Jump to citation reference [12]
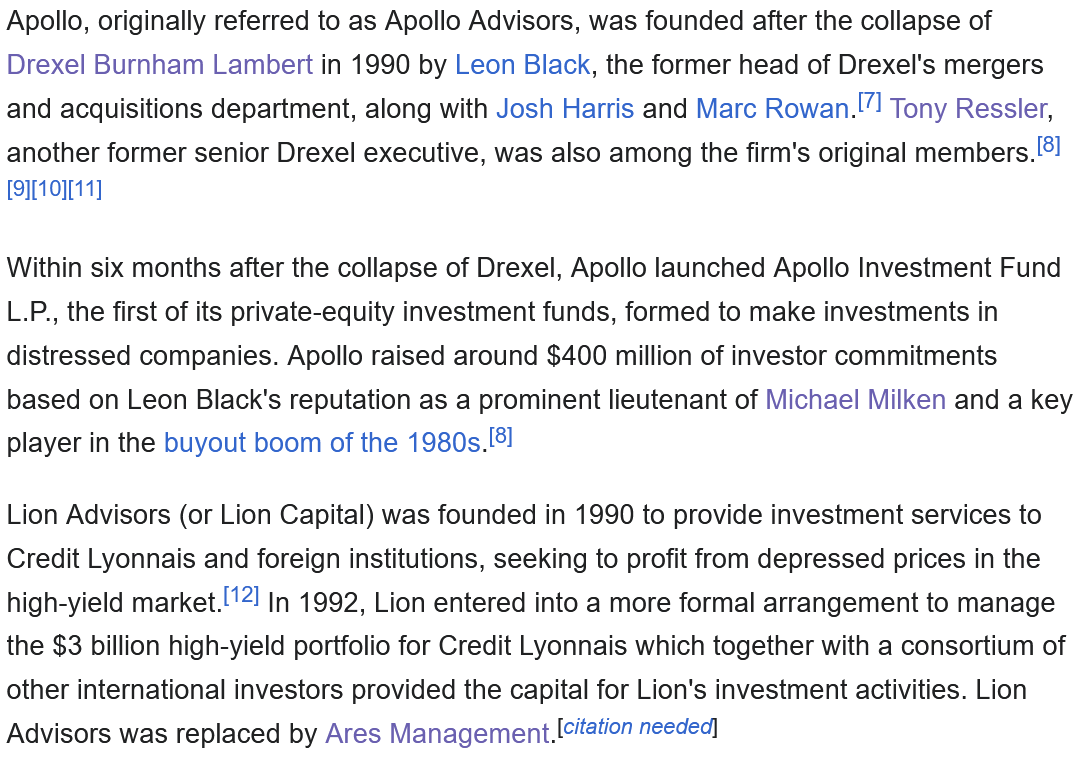 coord(241,596)
